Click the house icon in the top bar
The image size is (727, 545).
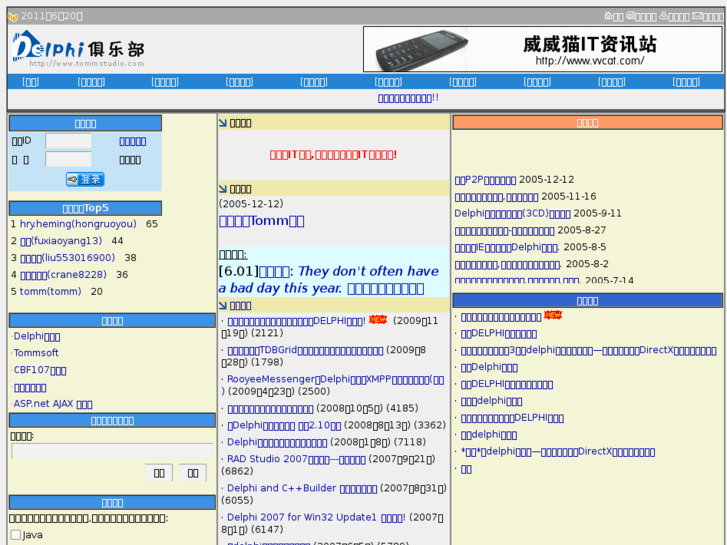pos(608,16)
